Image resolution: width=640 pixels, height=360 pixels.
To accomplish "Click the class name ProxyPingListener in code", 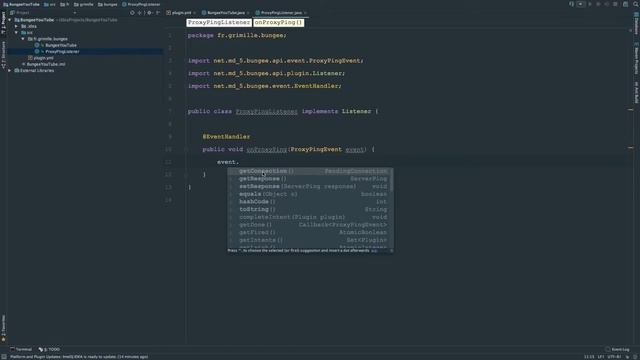I will click(x=267, y=111).
